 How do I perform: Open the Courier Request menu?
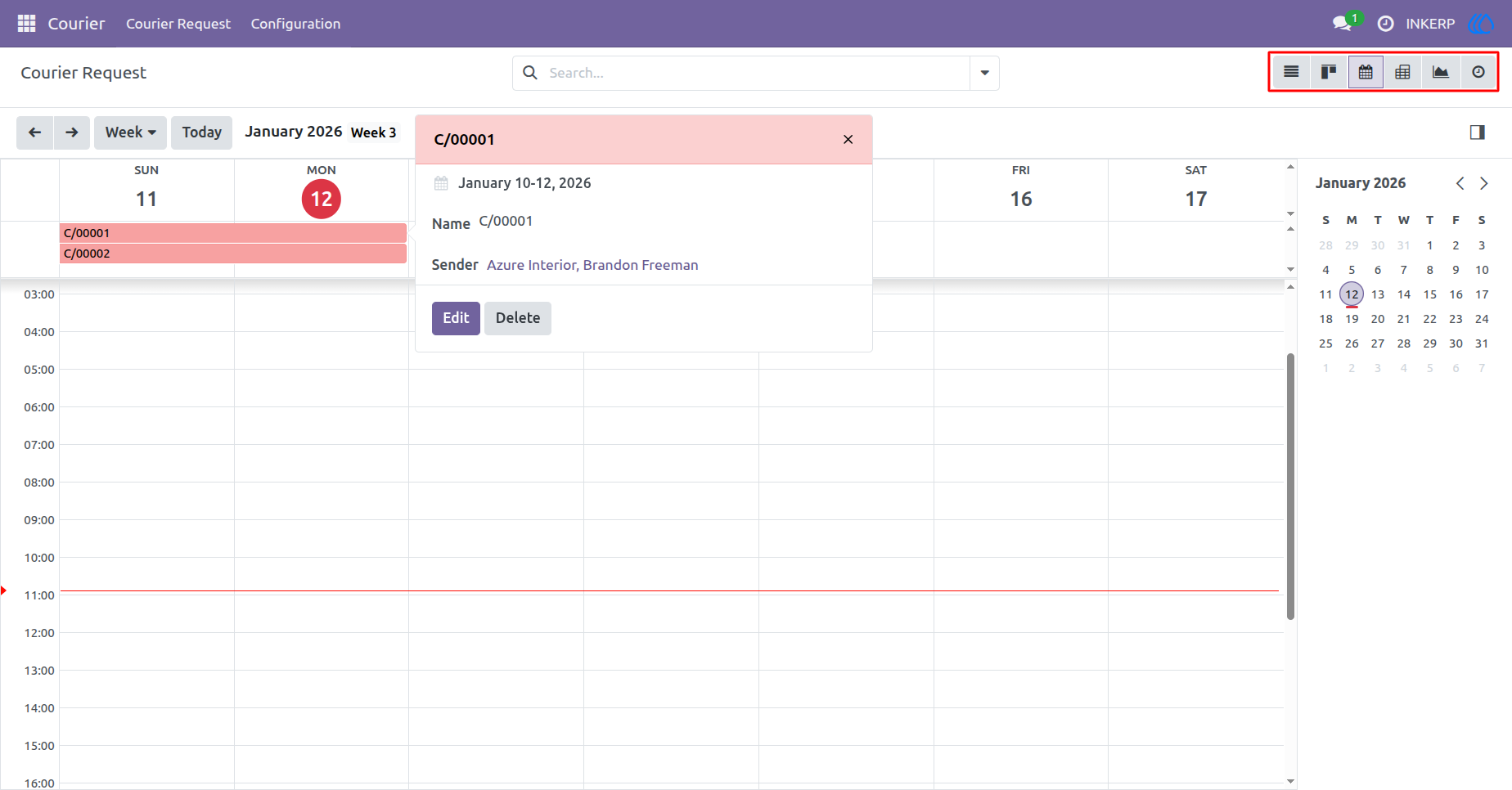tap(178, 24)
